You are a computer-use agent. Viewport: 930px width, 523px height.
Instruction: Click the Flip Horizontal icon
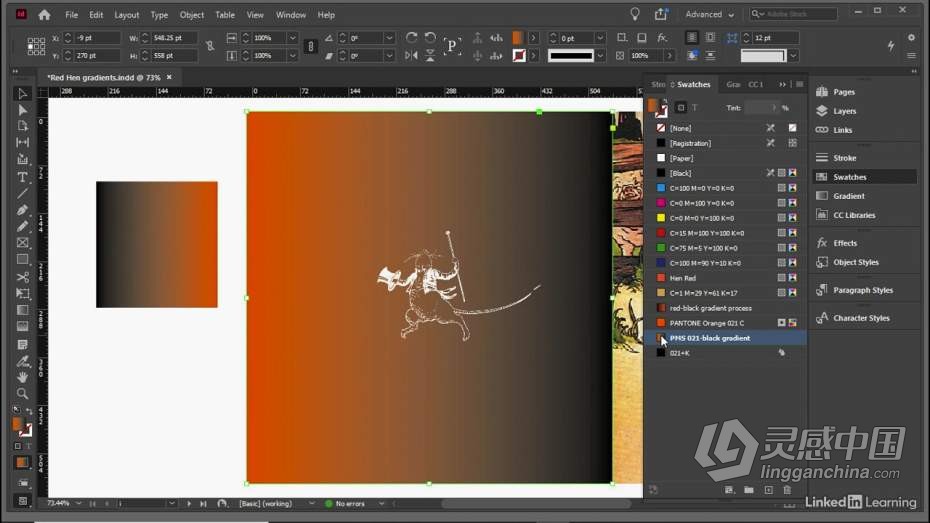click(x=411, y=55)
